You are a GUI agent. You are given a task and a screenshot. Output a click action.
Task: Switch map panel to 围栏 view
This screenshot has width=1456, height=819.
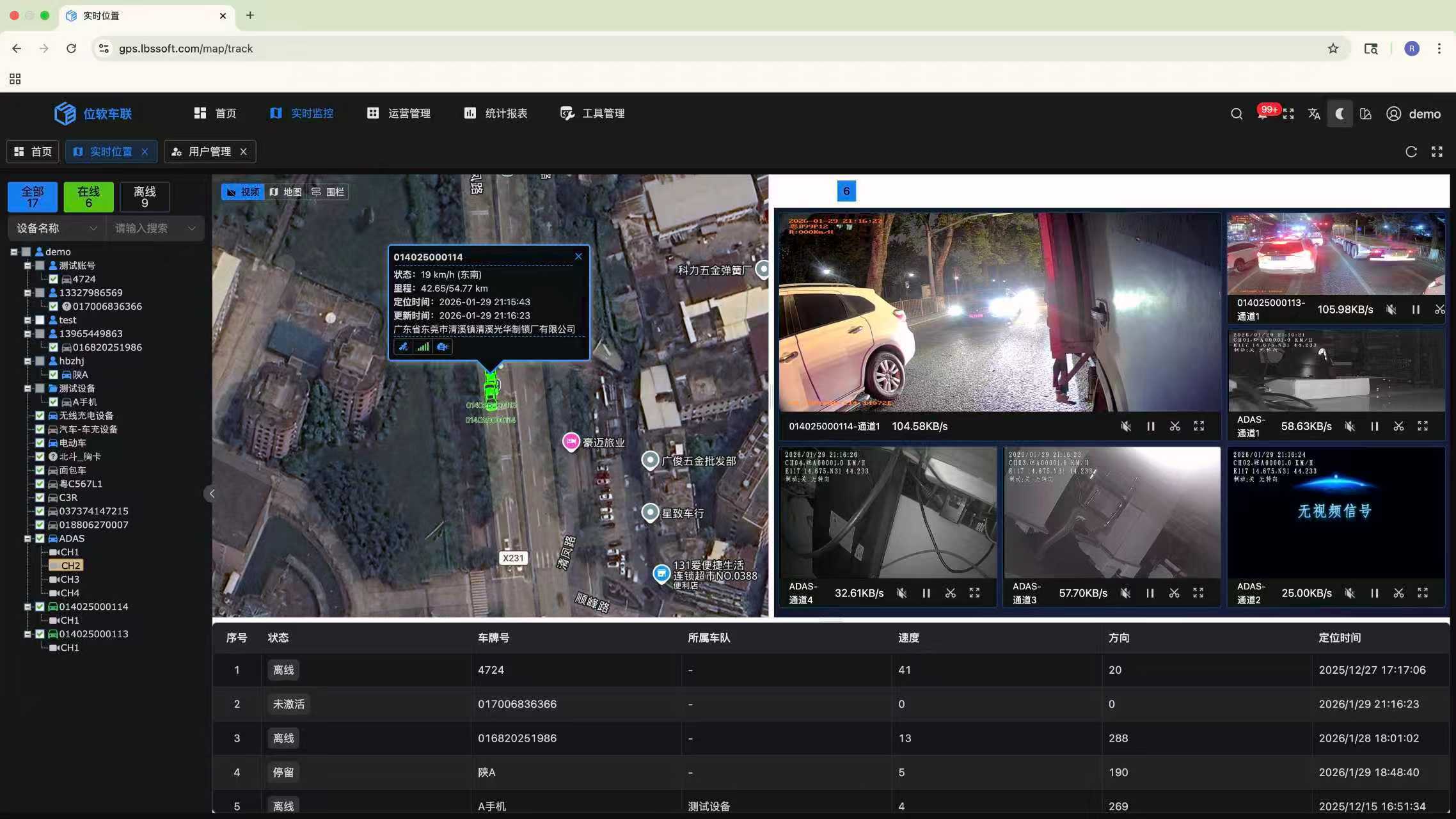pos(328,192)
